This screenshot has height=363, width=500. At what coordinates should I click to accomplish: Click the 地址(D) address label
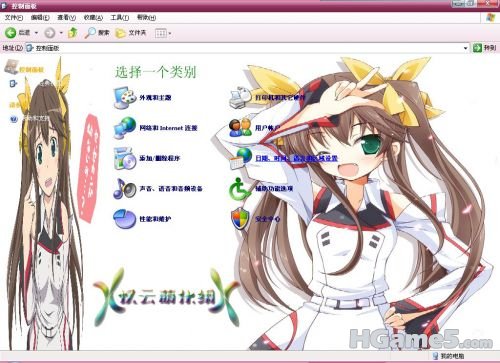12,48
